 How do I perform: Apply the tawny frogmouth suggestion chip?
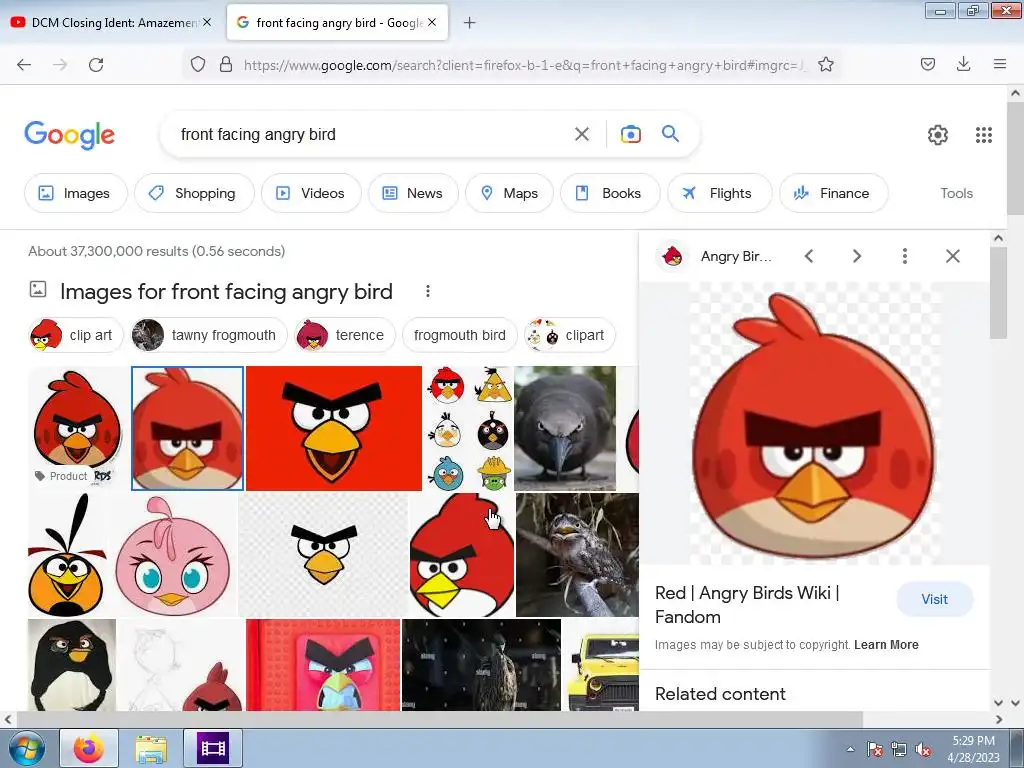[x=208, y=335]
